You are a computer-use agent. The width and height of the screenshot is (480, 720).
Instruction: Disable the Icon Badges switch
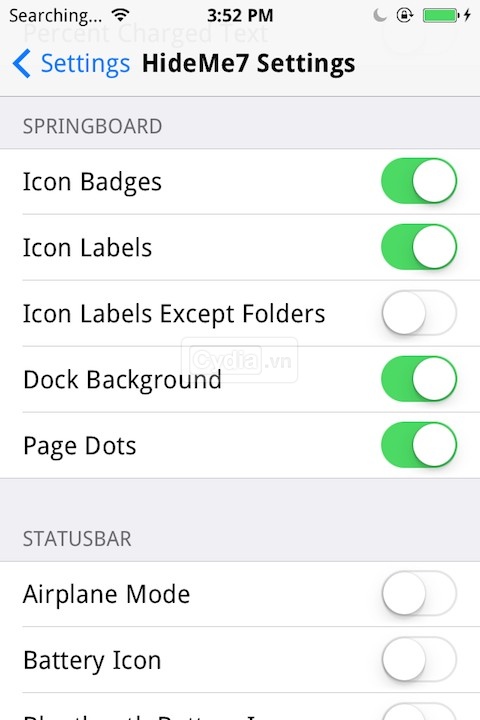[419, 181]
